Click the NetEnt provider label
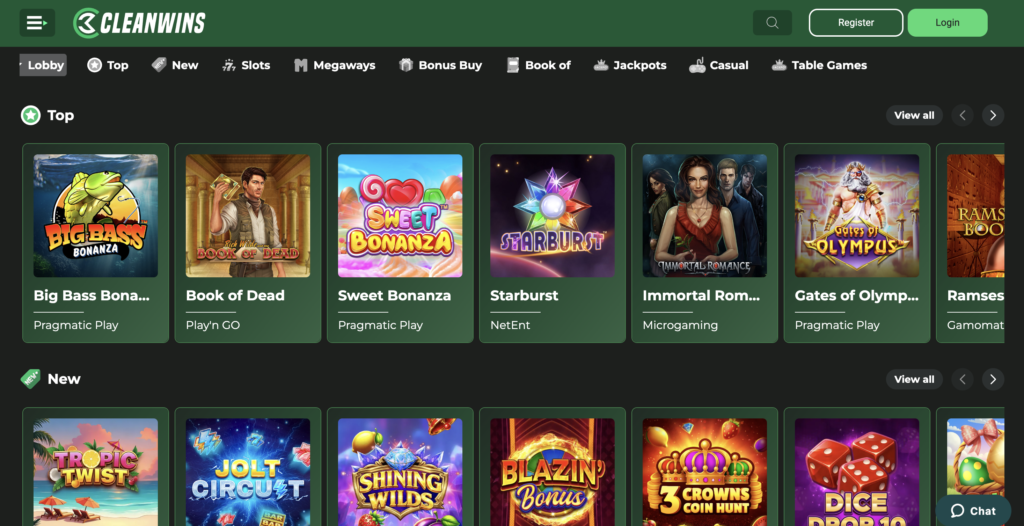Screen dimensions: 1024x526 tap(510, 325)
